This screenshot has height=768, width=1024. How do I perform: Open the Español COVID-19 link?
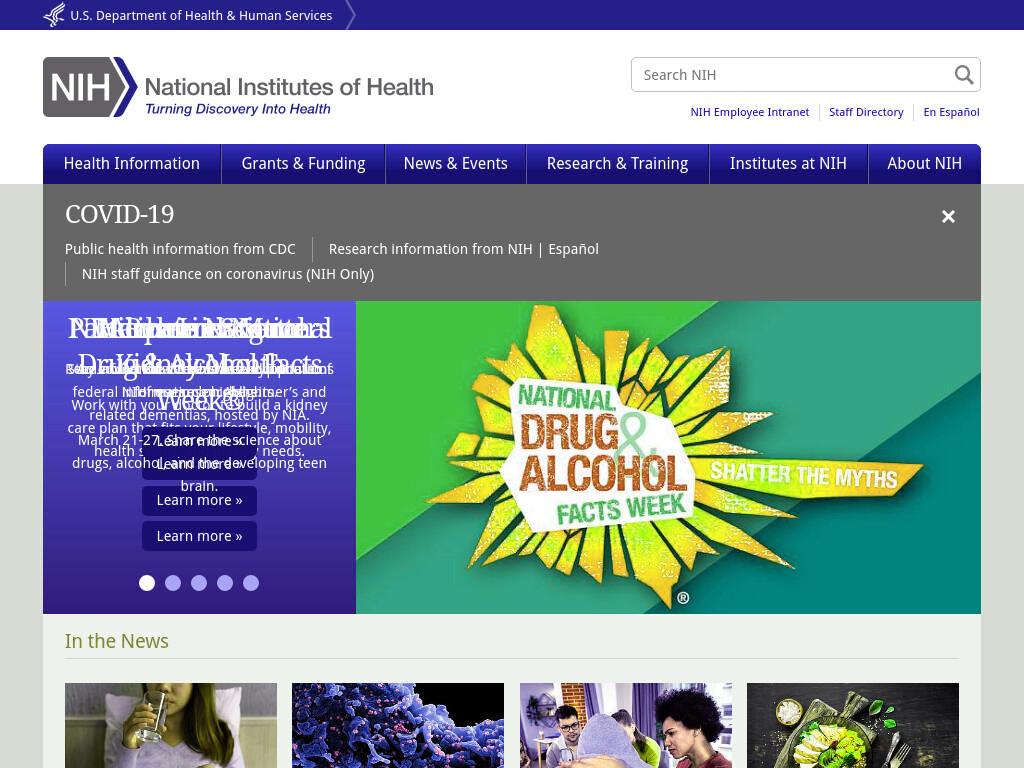[x=573, y=249]
